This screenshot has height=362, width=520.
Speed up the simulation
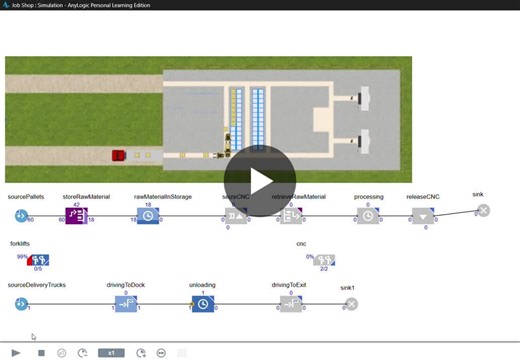[141, 353]
